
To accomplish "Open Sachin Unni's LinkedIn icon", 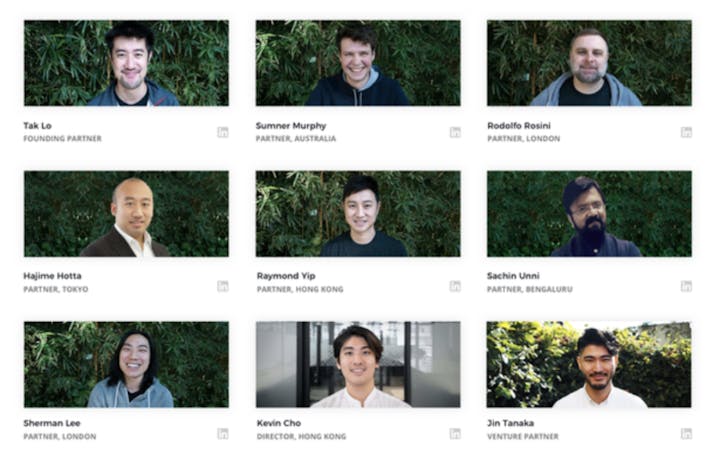I will coord(686,286).
